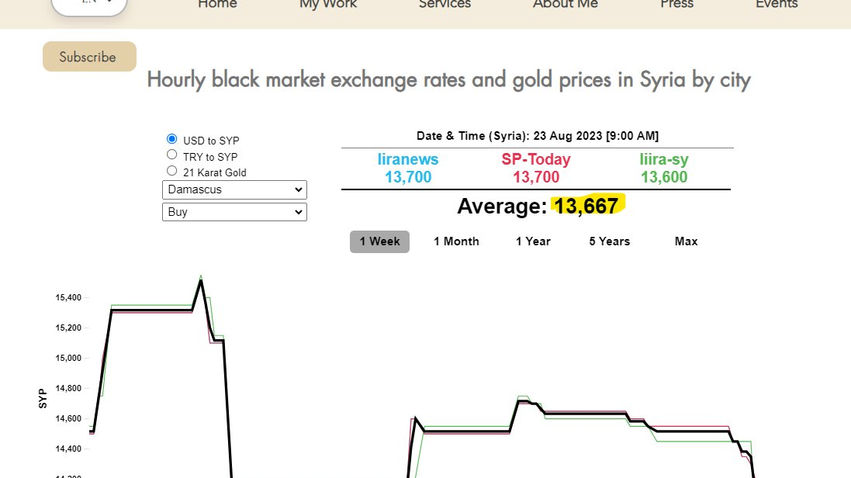
Task: Click the Subscribe button
Action: [x=90, y=56]
